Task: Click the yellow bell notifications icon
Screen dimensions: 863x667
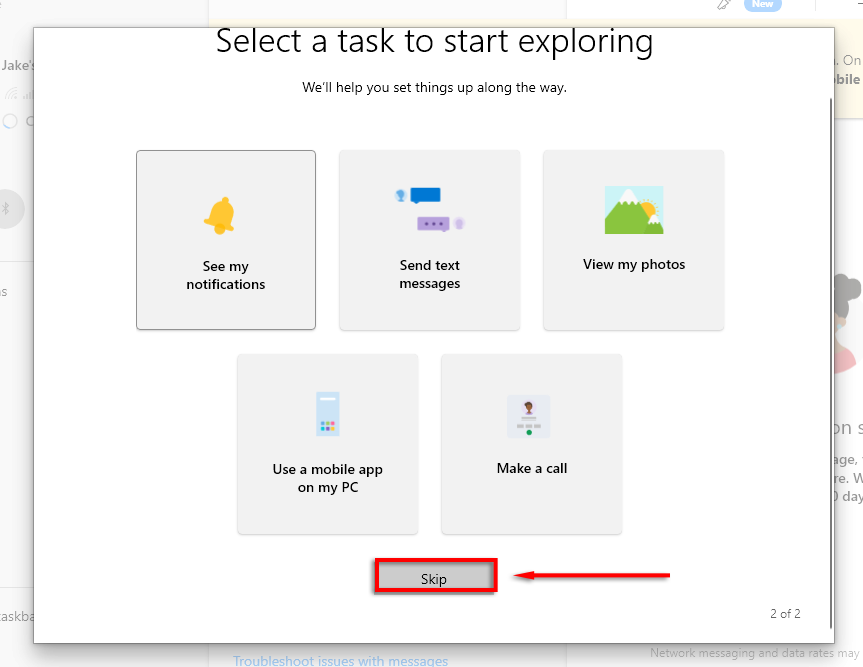Action: point(219,215)
